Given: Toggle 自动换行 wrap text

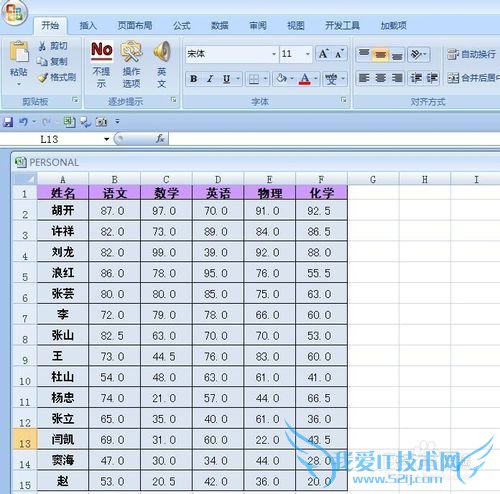Looking at the screenshot, I should (x=471, y=54).
